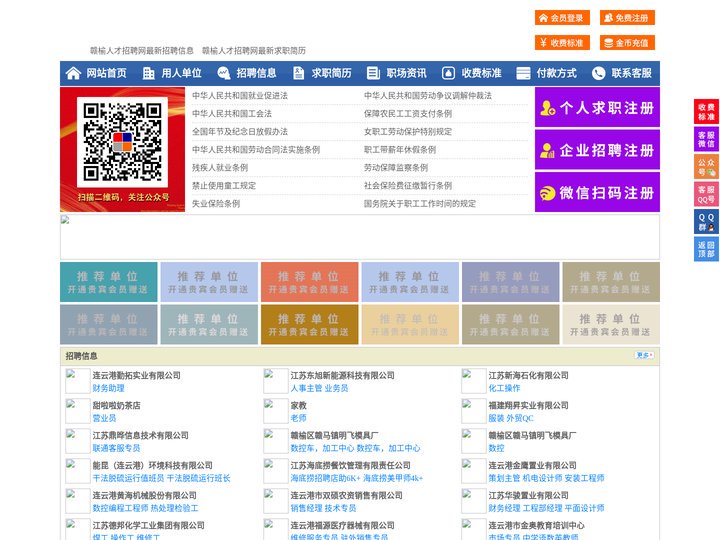The image size is (720, 540).
Task: Click the person icon on 个人求职注册
Action: [x=547, y=108]
